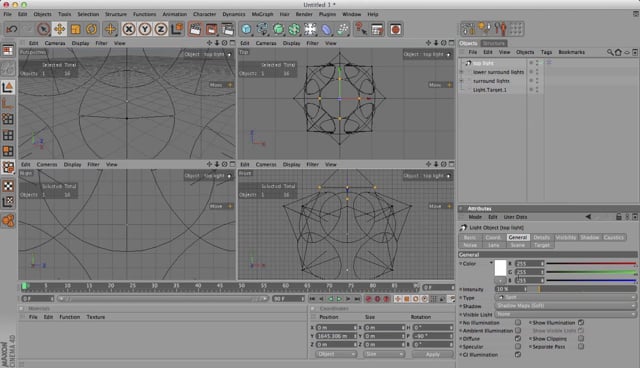
Task: Toggle X axis lock
Action: (129, 29)
